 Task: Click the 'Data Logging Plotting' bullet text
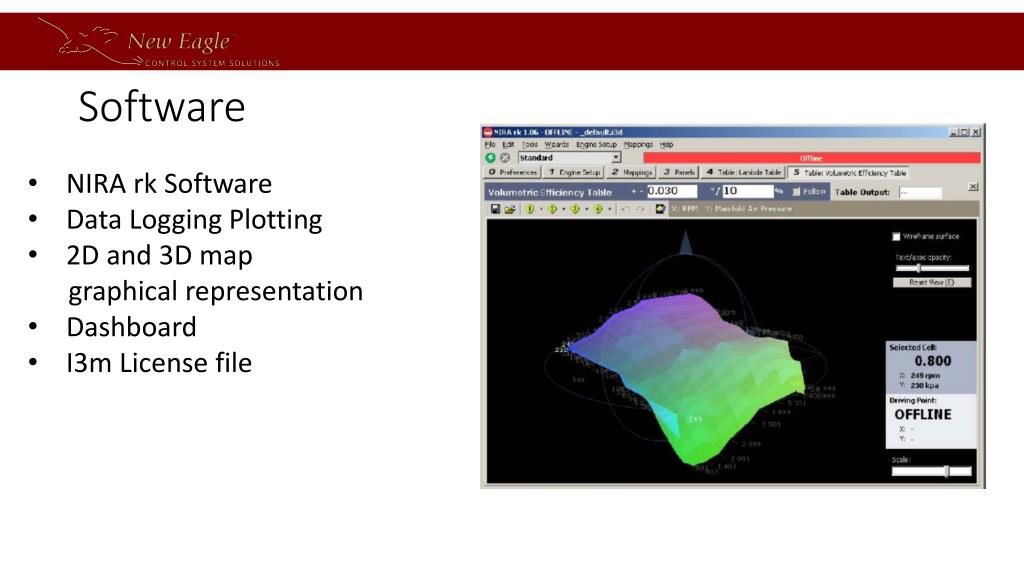[x=195, y=220]
